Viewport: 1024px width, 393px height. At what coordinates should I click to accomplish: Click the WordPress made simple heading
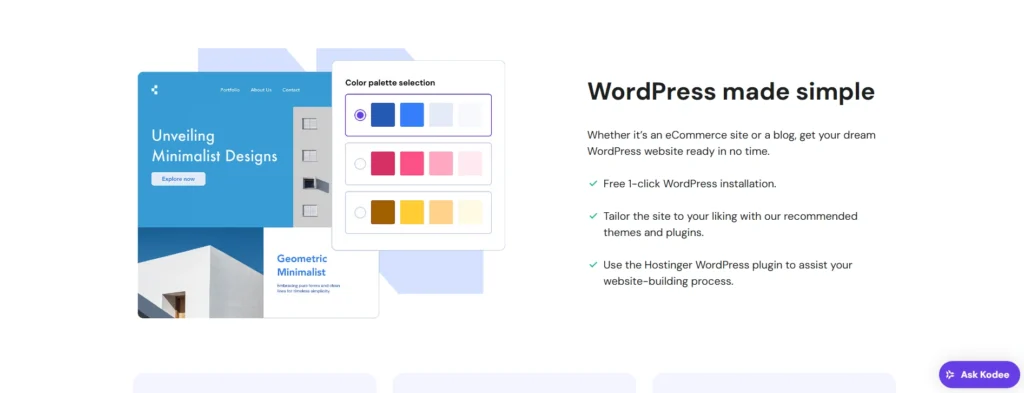point(731,91)
